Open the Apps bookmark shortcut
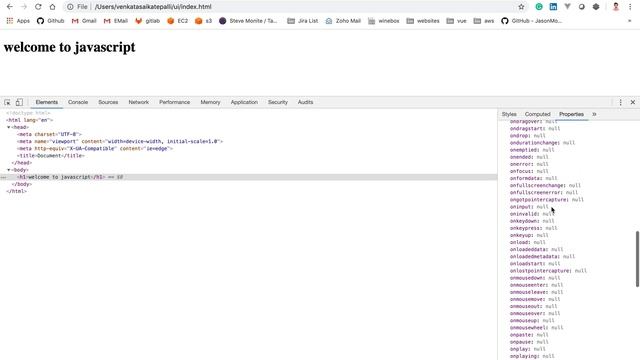The image size is (640, 360). [x=18, y=21]
